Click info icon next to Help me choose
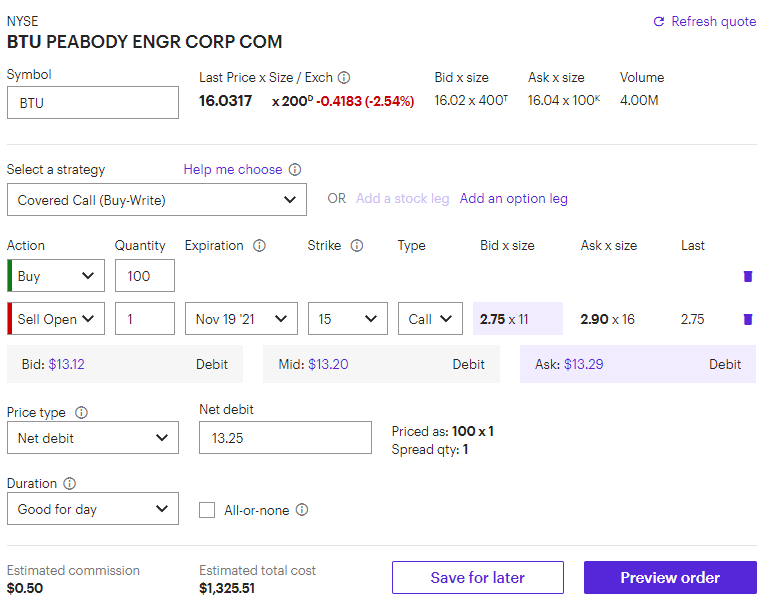Image resolution: width=760 pixels, height=610 pixels. [295, 170]
